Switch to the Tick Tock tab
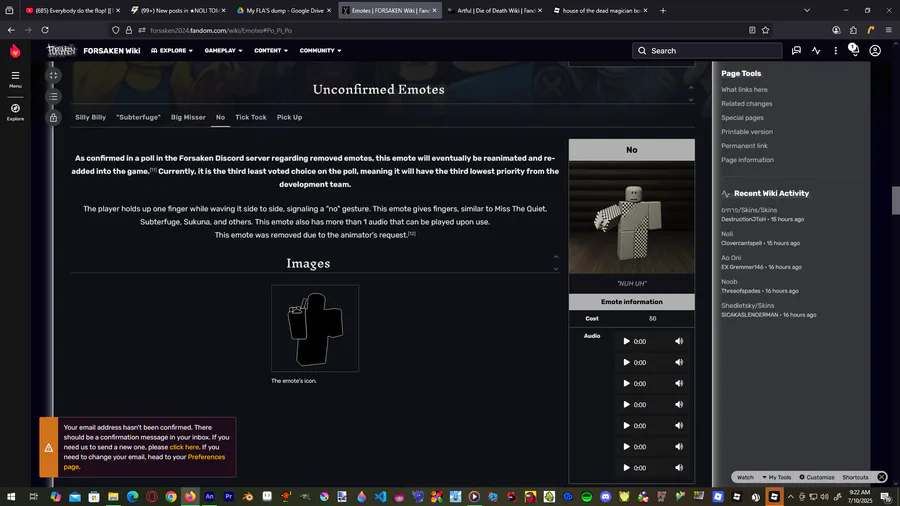 pos(251,117)
